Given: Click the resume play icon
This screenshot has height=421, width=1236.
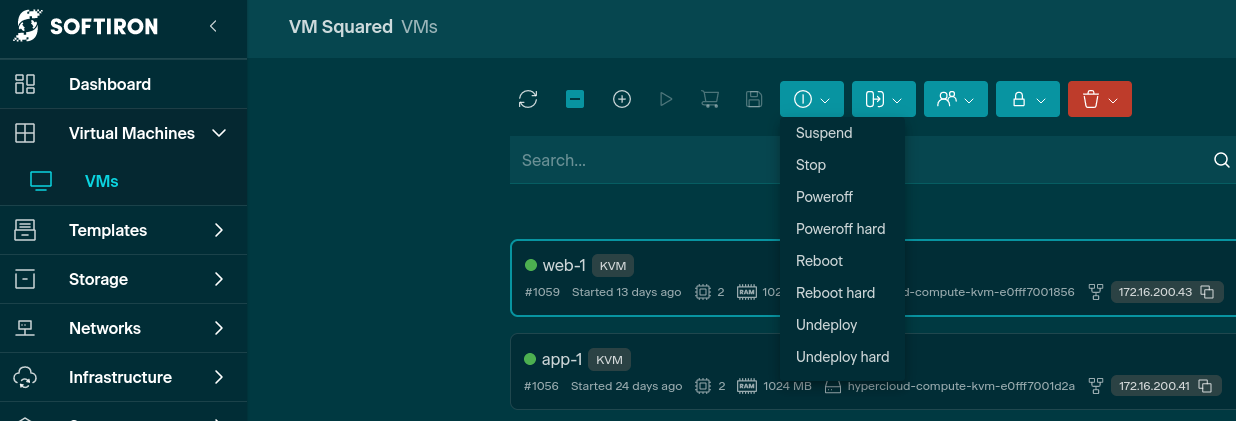Looking at the screenshot, I should click(x=666, y=99).
